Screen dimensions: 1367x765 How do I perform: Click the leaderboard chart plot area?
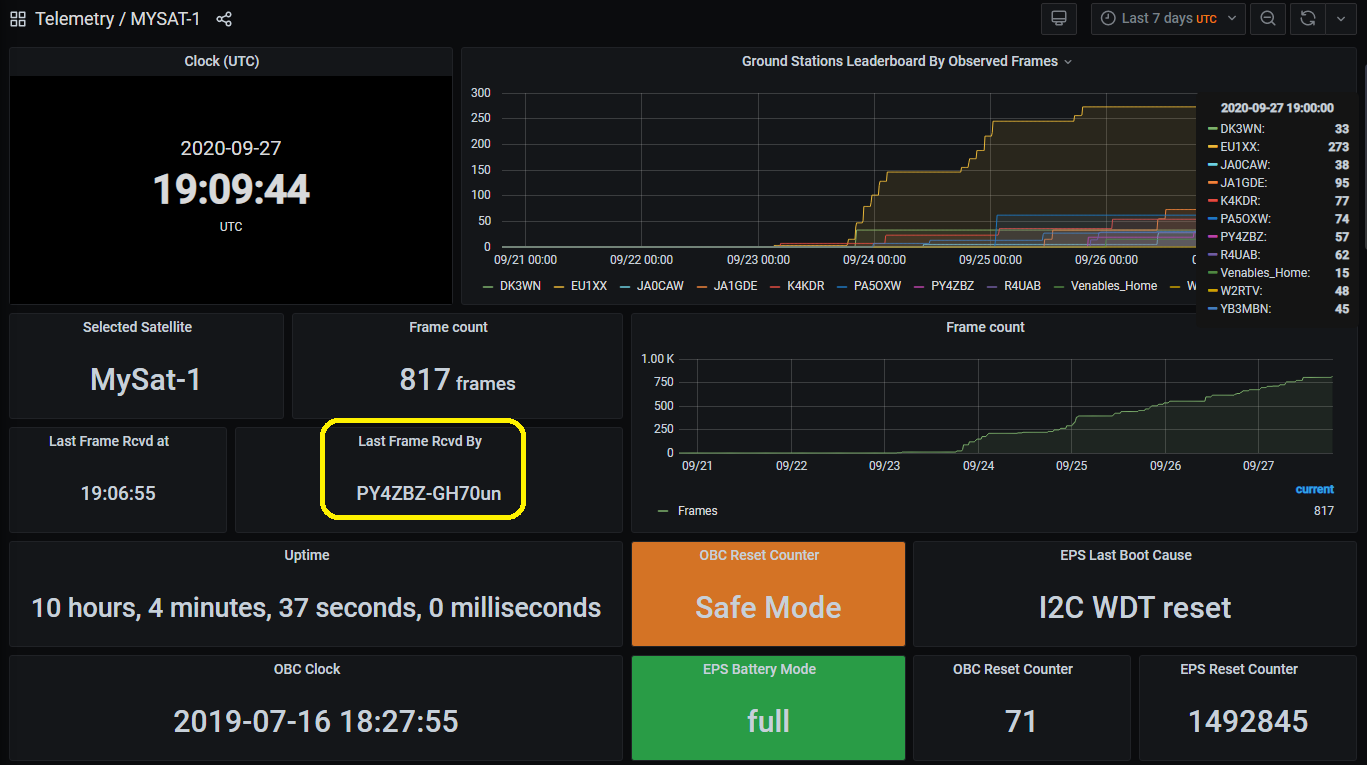click(848, 170)
